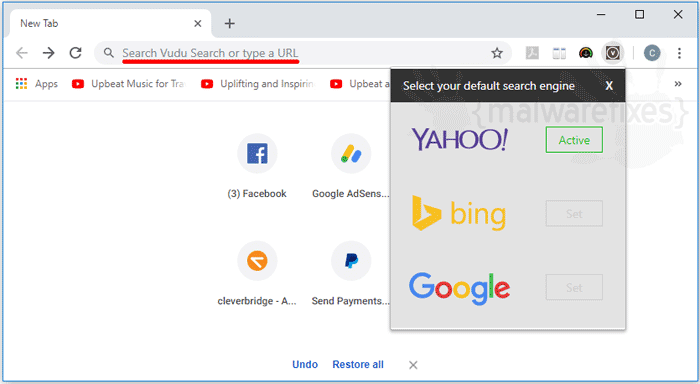
Task: Open the cleverbridge shortcut tile
Action: point(257,273)
